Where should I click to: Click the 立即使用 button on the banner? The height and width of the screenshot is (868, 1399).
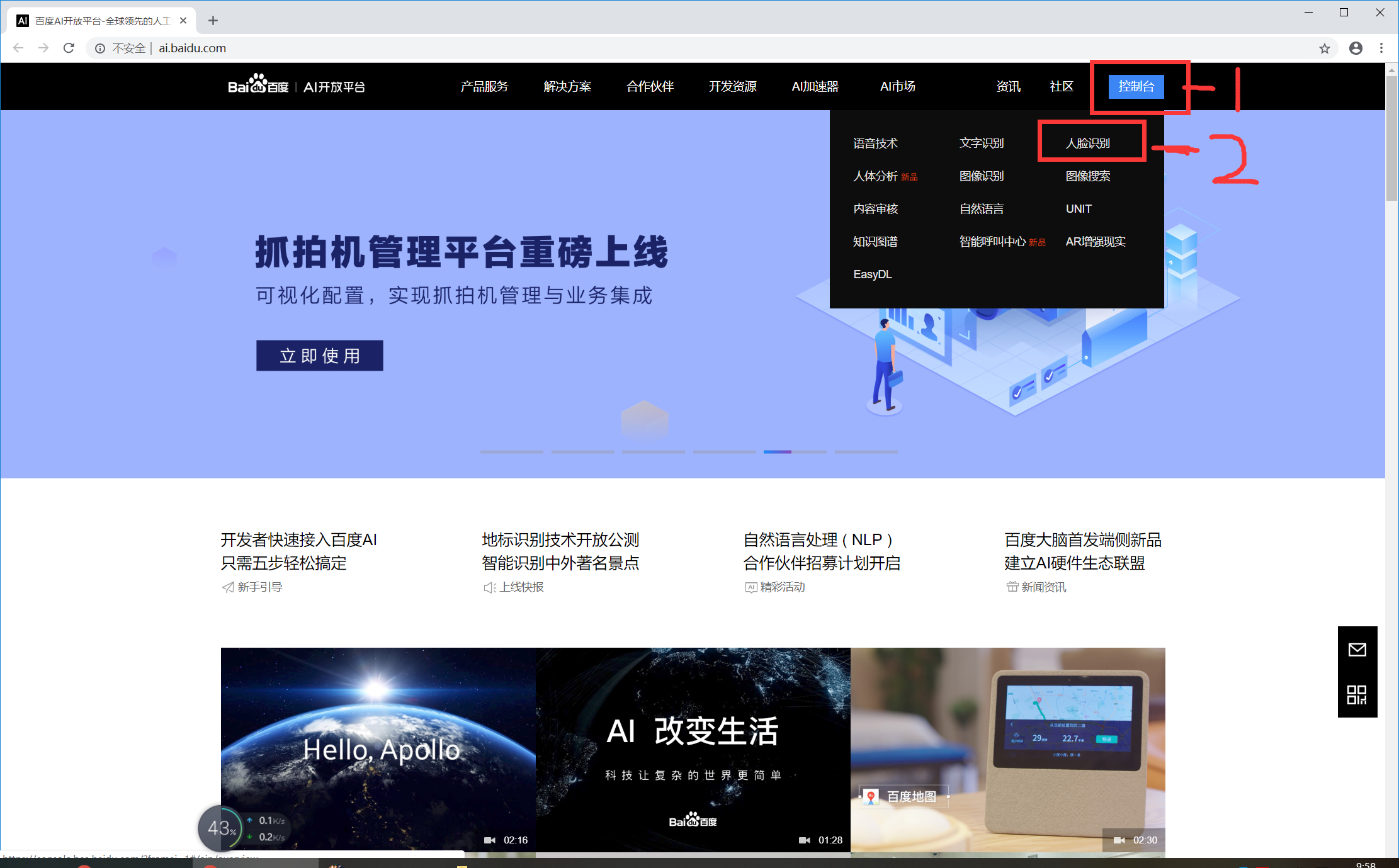pos(319,355)
